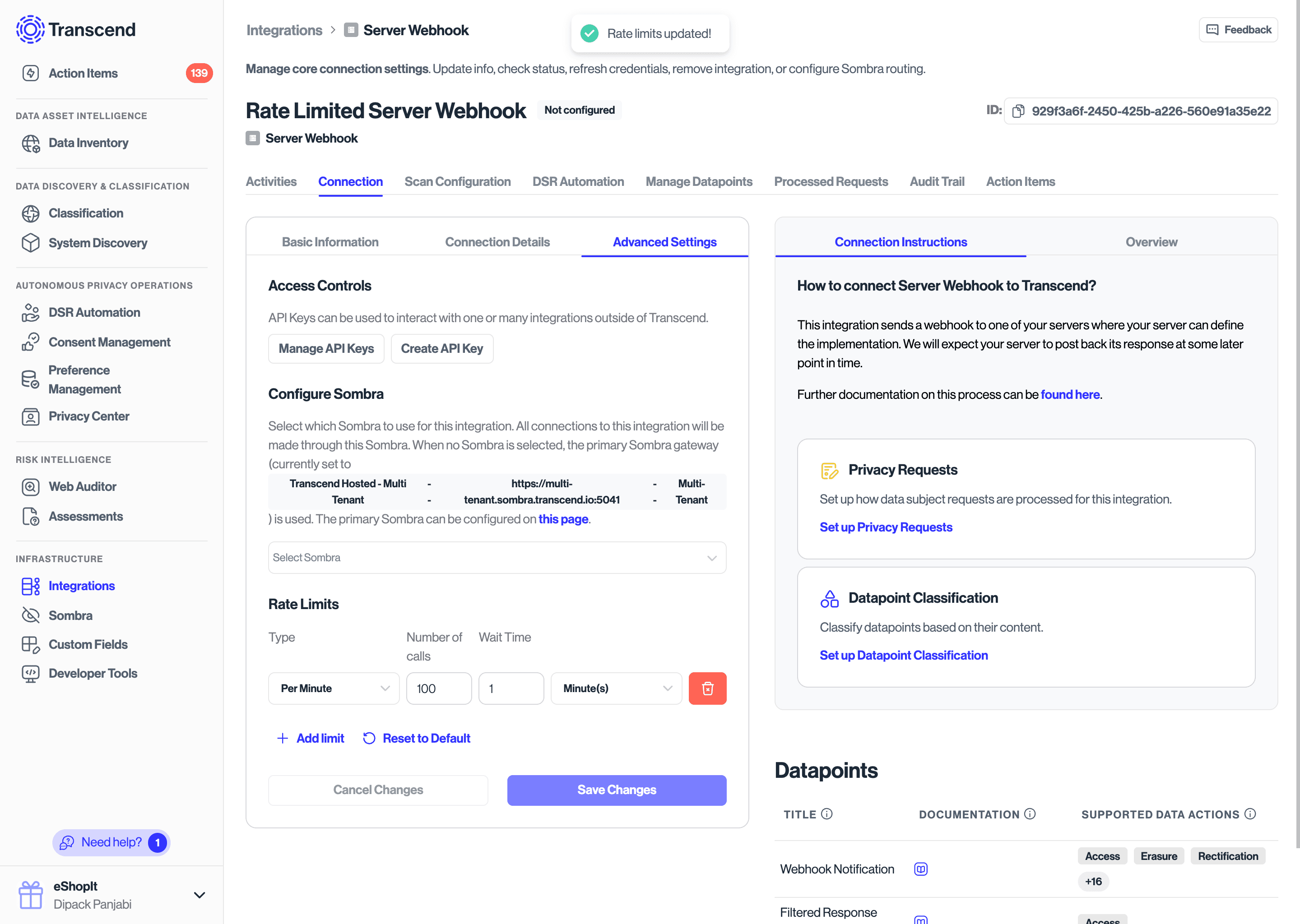Follow the 'found here' documentation link
The image size is (1300, 924).
point(1070,394)
